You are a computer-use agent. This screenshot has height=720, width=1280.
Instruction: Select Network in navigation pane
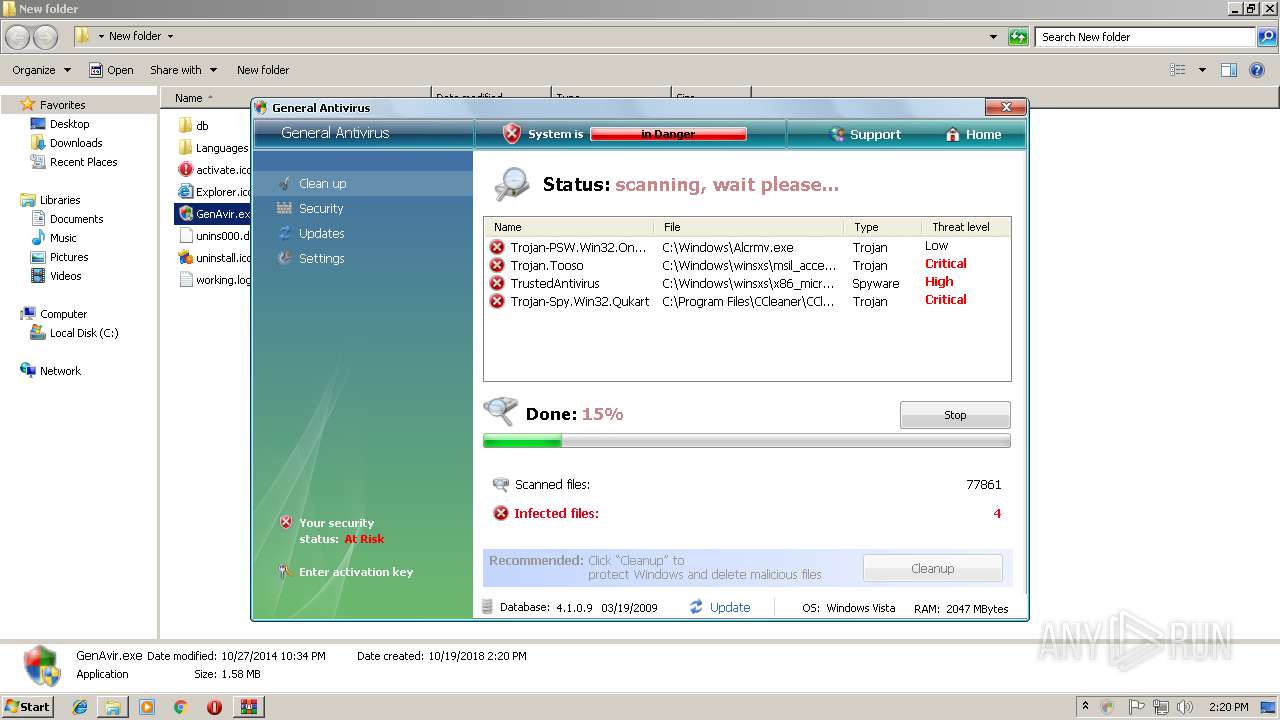coord(60,371)
